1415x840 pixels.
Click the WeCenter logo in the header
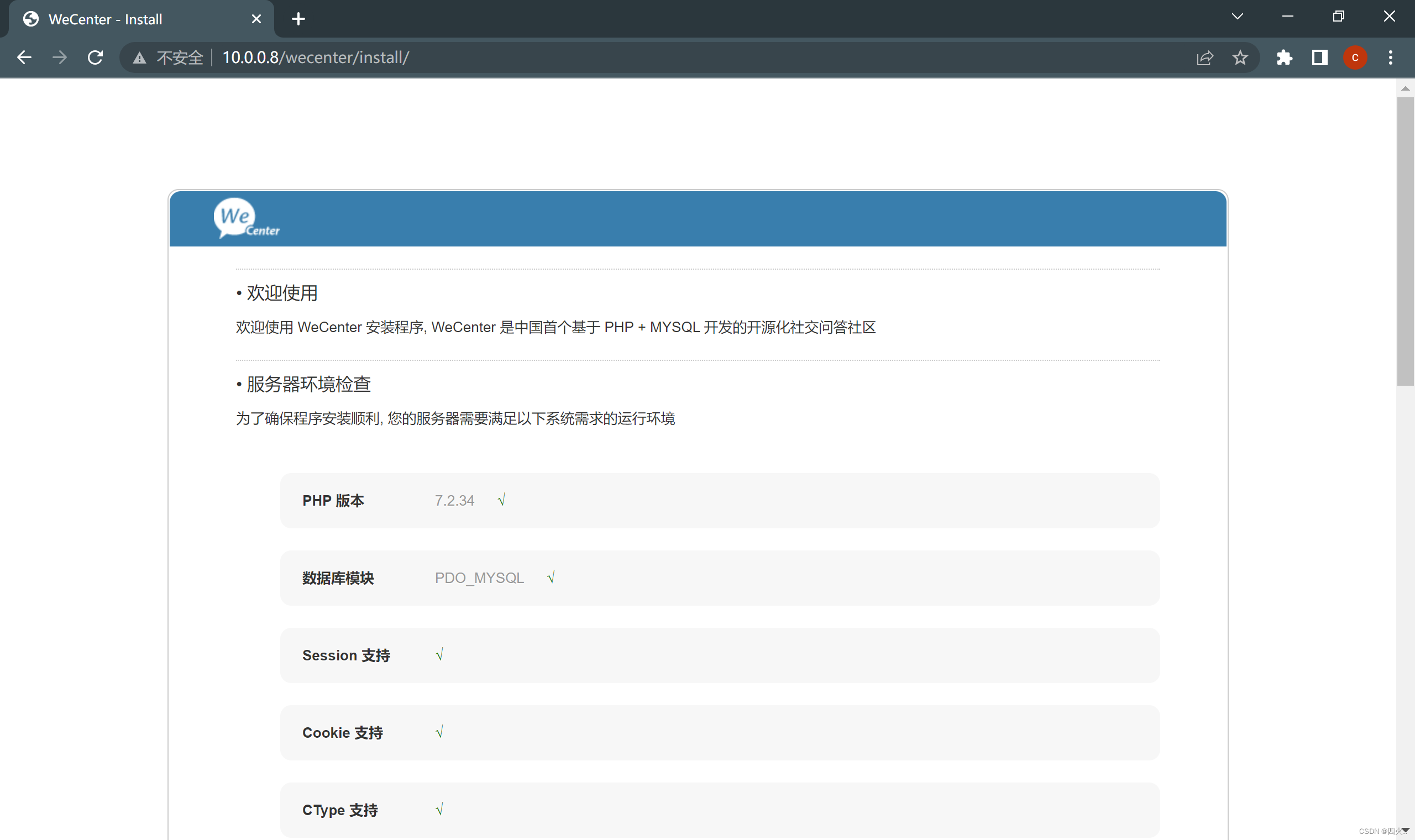[x=246, y=219]
